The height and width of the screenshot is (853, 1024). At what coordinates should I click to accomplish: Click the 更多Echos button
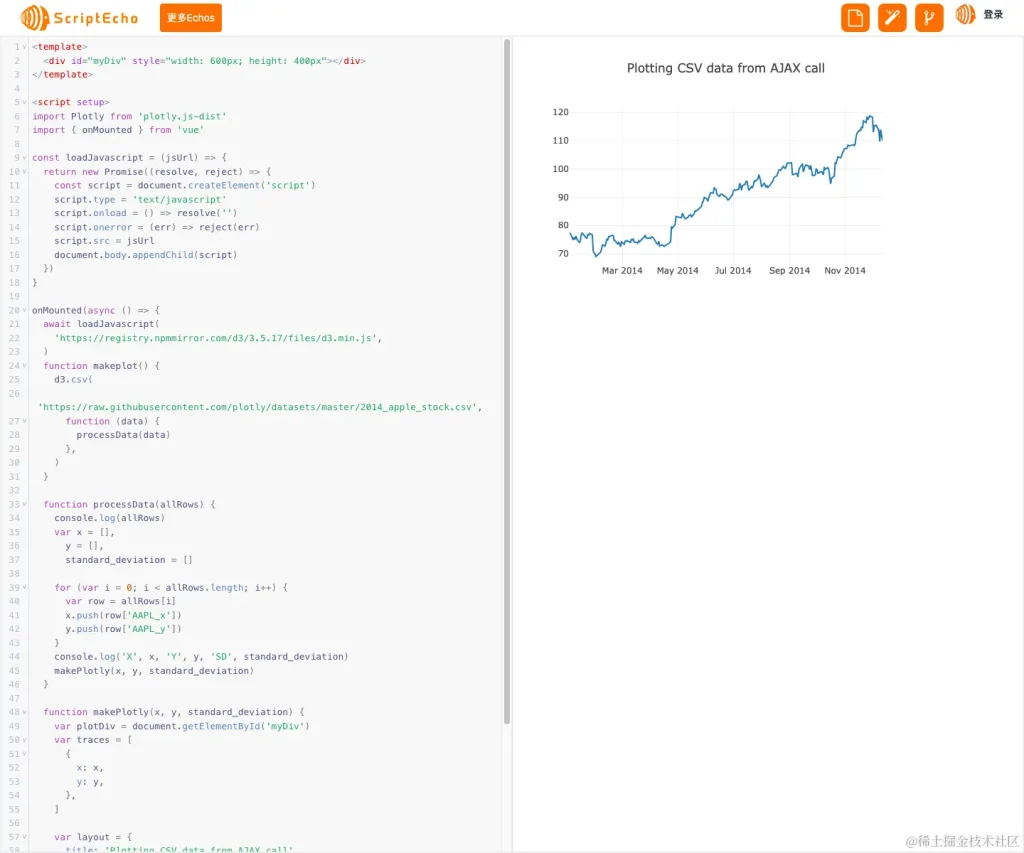point(190,17)
